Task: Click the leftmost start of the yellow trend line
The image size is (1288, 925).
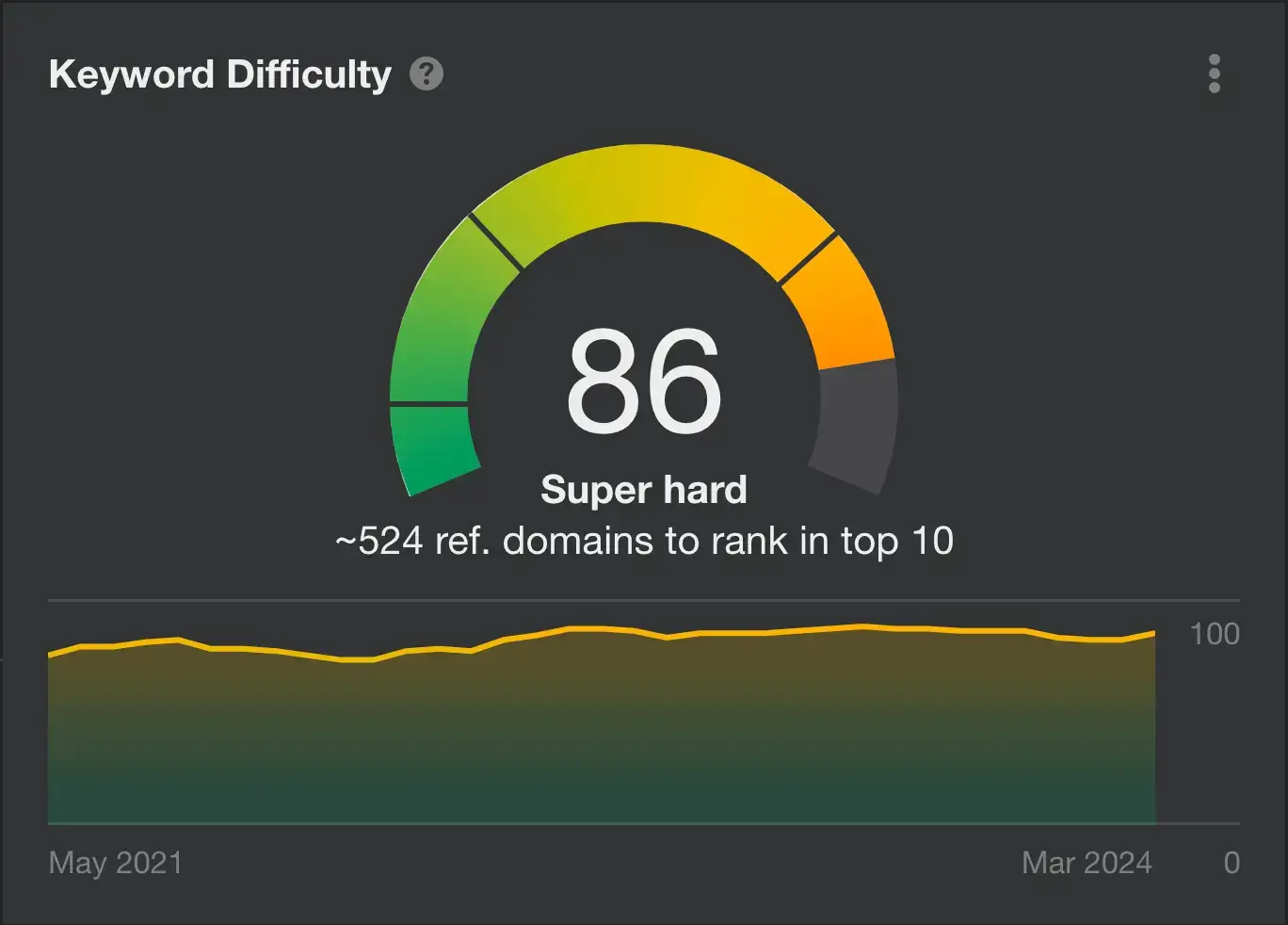Action: tap(51, 655)
